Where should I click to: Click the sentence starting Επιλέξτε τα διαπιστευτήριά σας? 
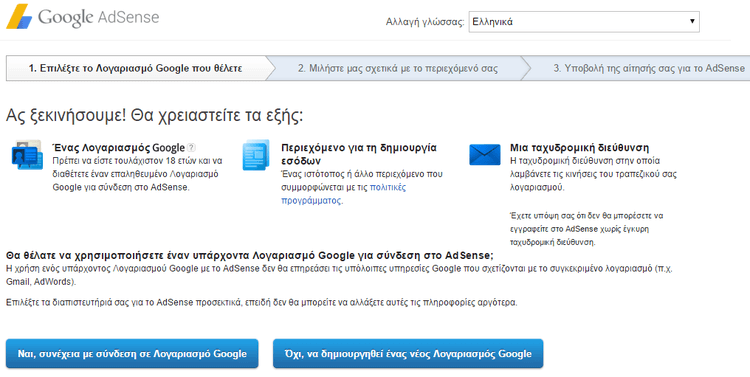coord(262,302)
